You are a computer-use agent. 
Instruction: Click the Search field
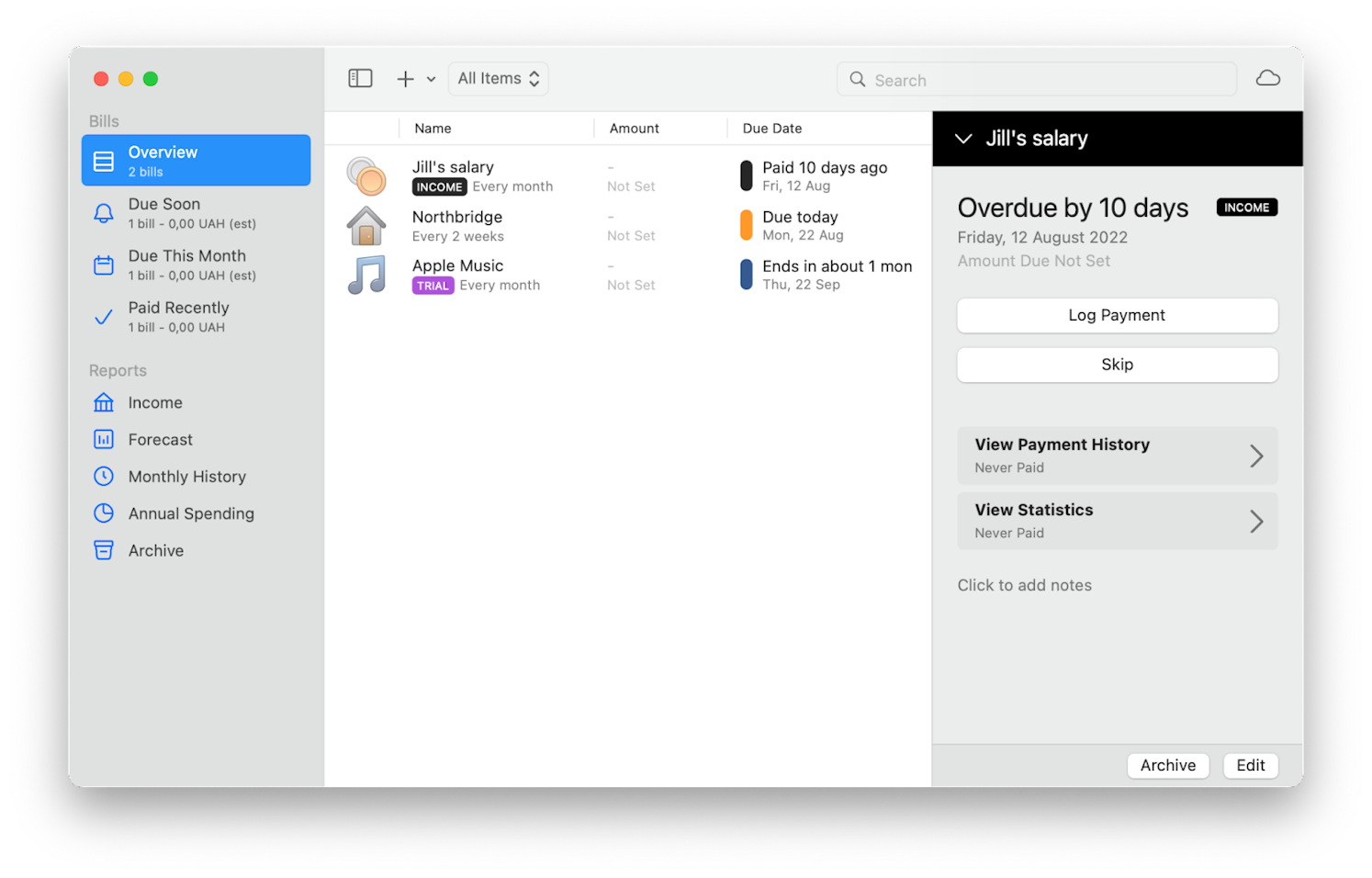(1036, 79)
